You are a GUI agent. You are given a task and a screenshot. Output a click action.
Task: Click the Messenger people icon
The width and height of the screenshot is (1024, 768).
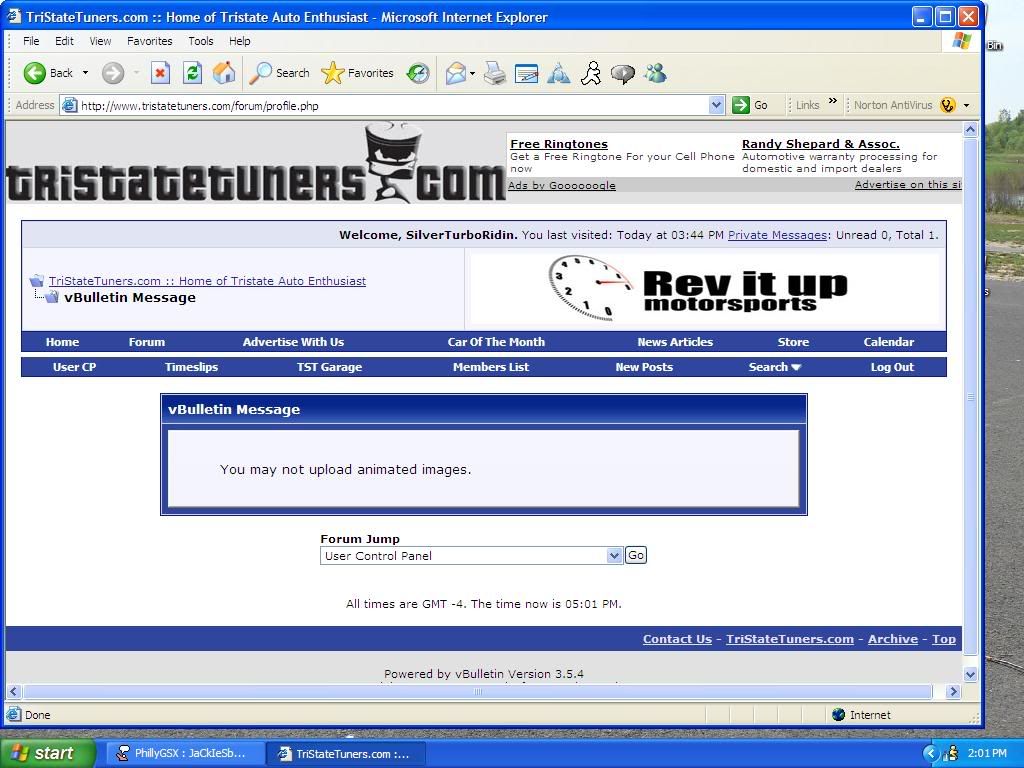tap(655, 73)
